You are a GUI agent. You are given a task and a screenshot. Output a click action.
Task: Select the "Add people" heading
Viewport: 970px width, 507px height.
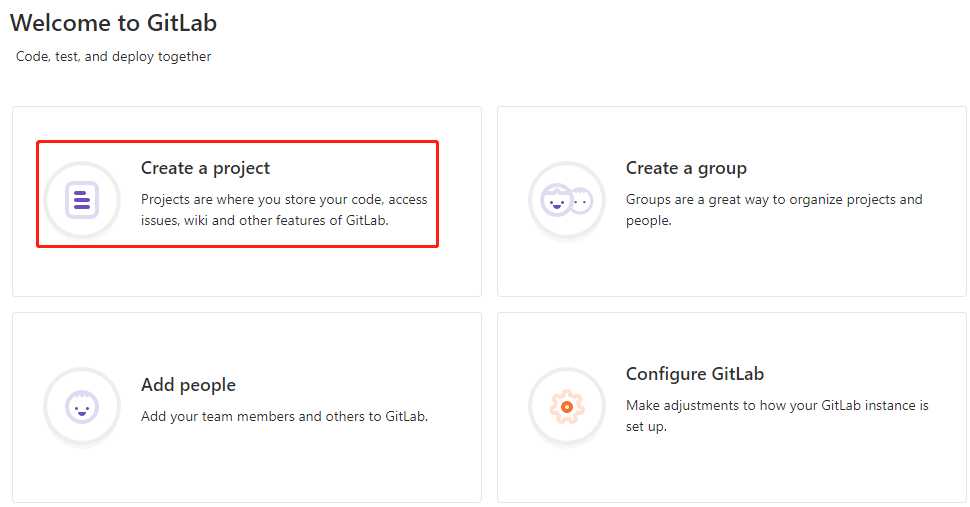[x=188, y=385]
